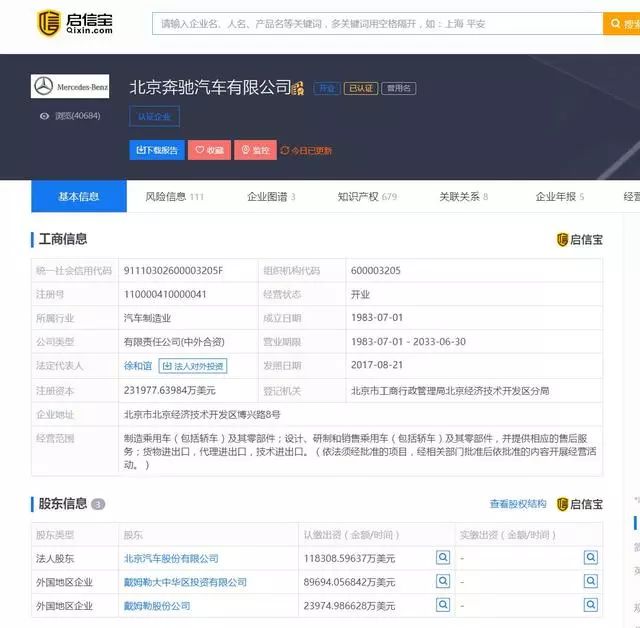The width and height of the screenshot is (640, 628).
Task: Open shareholder 戴姆勒大中华区投资有限公司 link
Action: (185, 582)
